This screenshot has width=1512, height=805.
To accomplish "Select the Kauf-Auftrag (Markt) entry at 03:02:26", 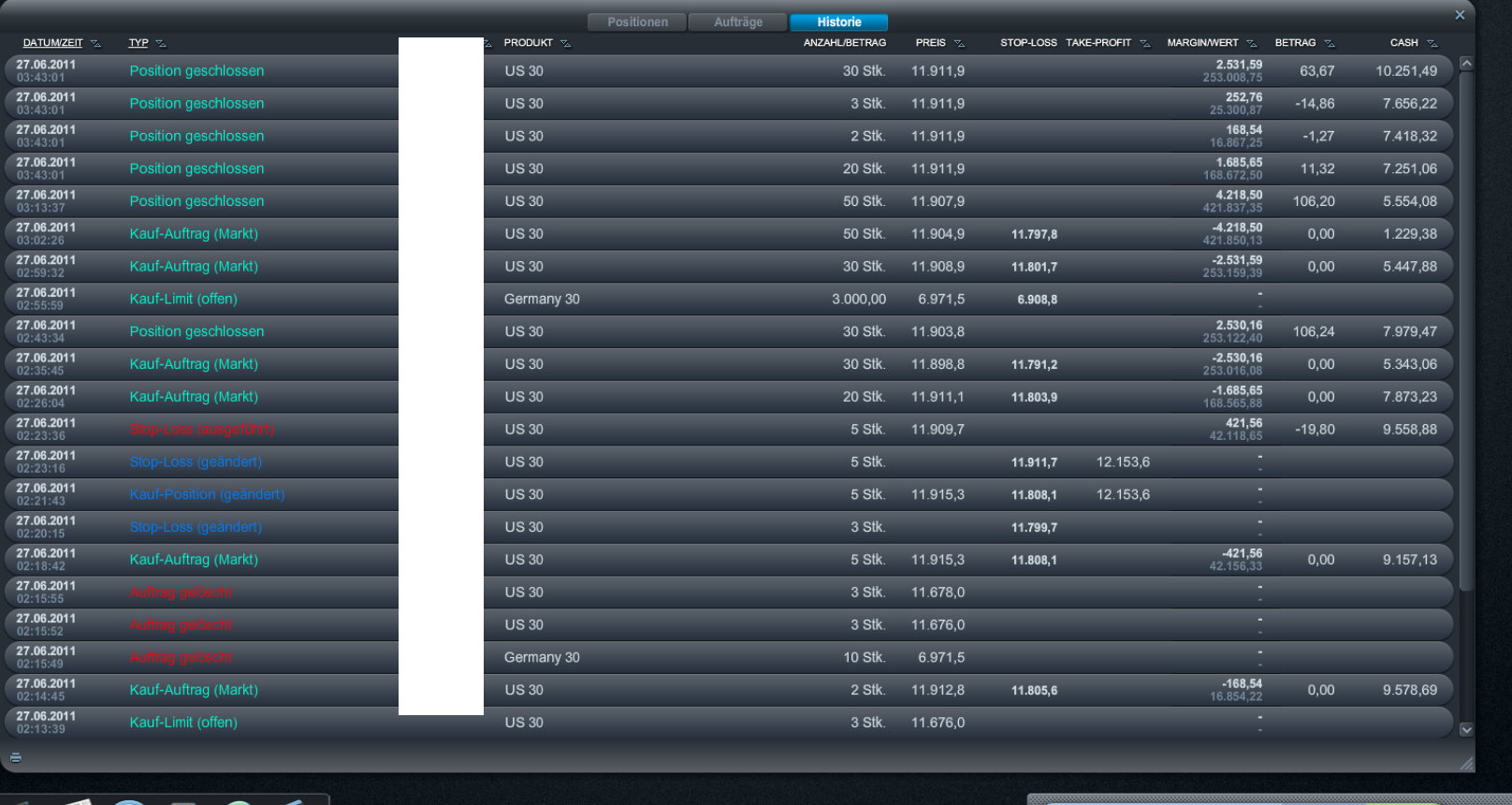I will (728, 234).
